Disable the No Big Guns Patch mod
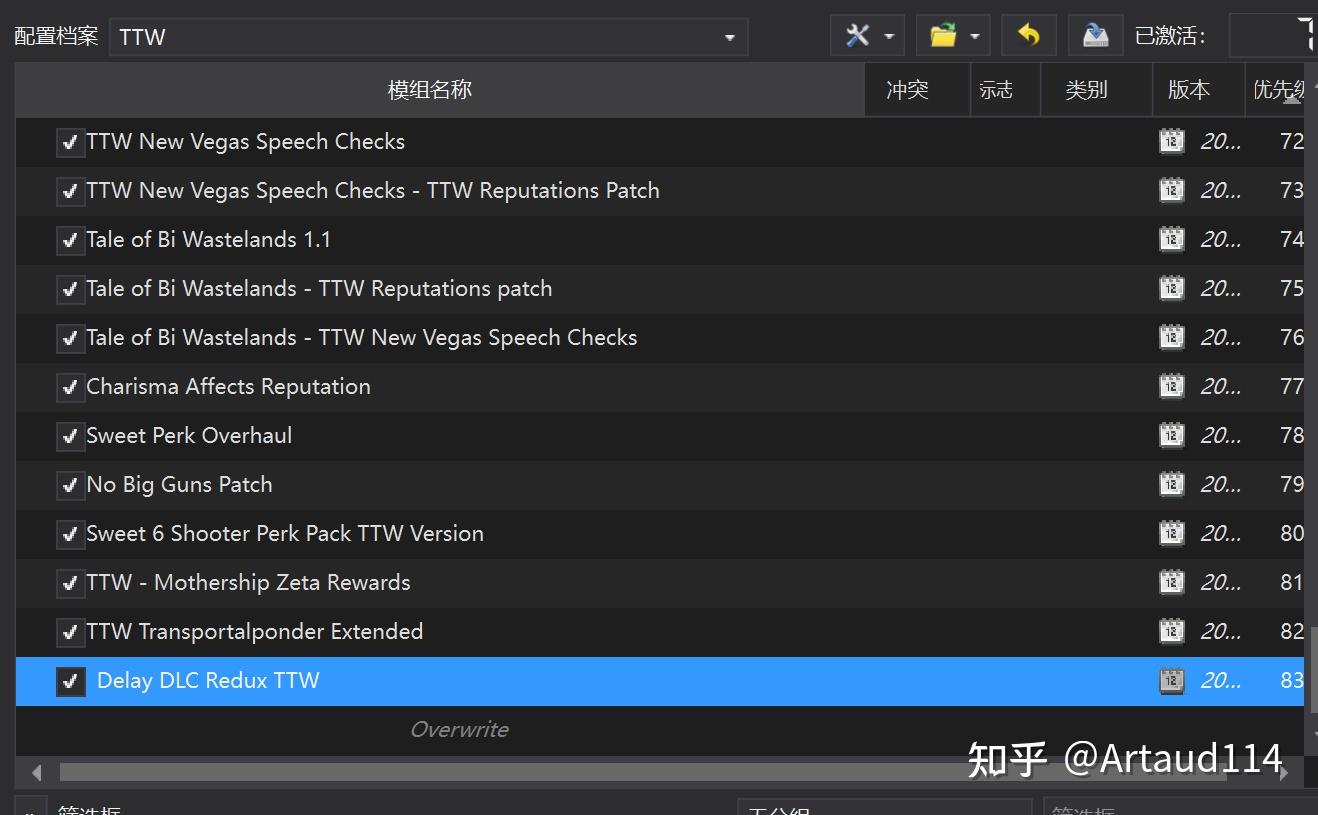This screenshot has width=1318, height=815. coord(68,484)
